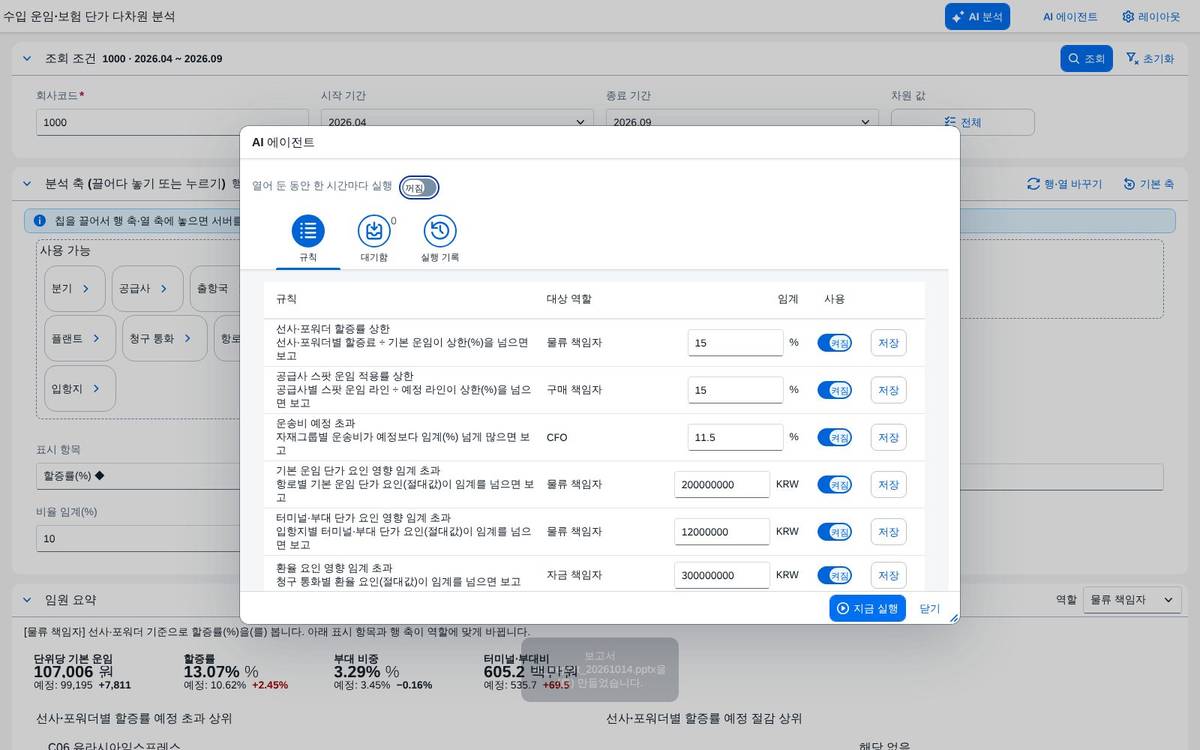The height and width of the screenshot is (750, 1200).
Task: Expand the 플랜트 chip arrow
Action: click(96, 338)
